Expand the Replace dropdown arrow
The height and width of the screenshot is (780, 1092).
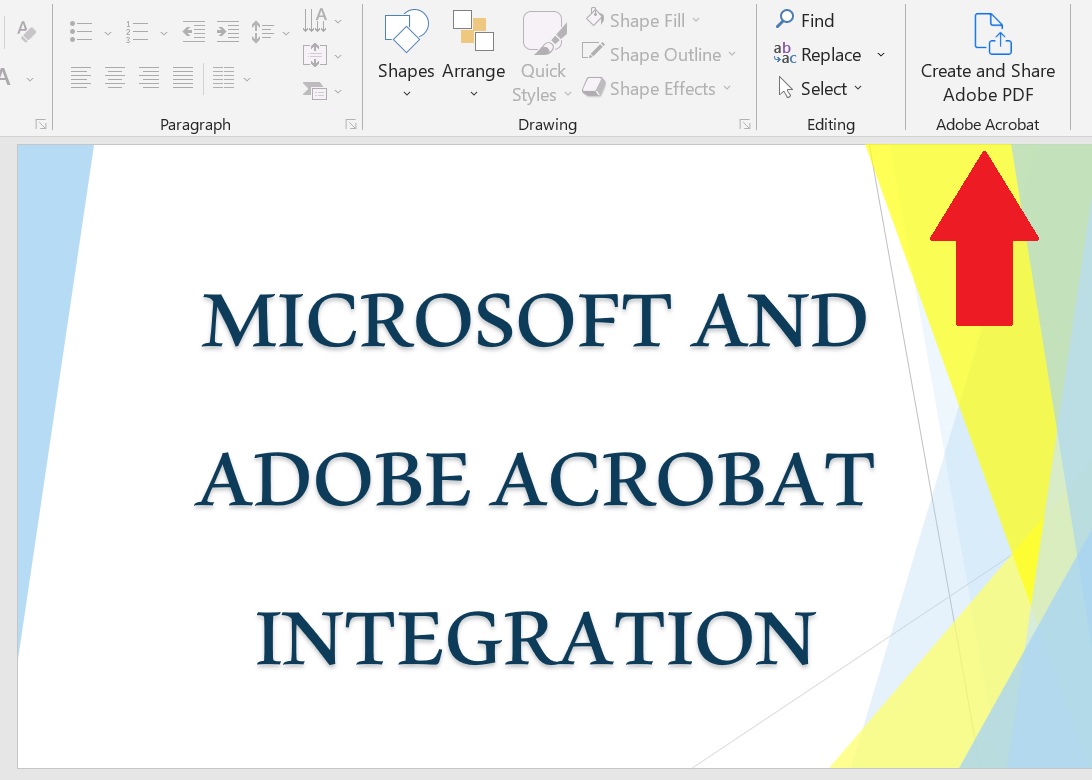881,54
